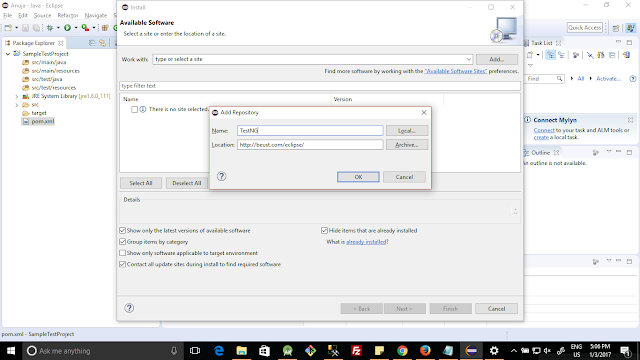Select the Package Explorer tab
Viewport: 640px width, 360px height.
click(x=33, y=43)
